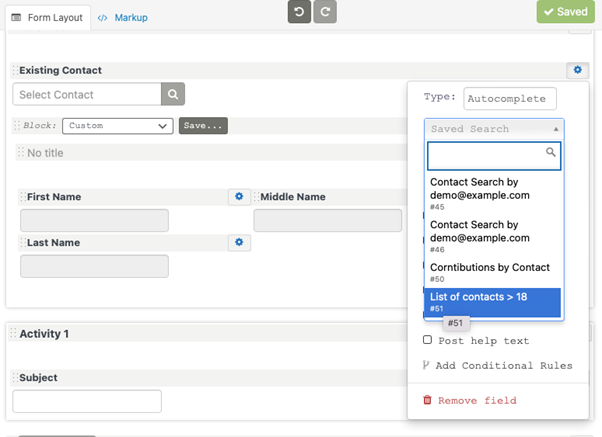Click the drag handle beside Existing Contact

click(14, 71)
